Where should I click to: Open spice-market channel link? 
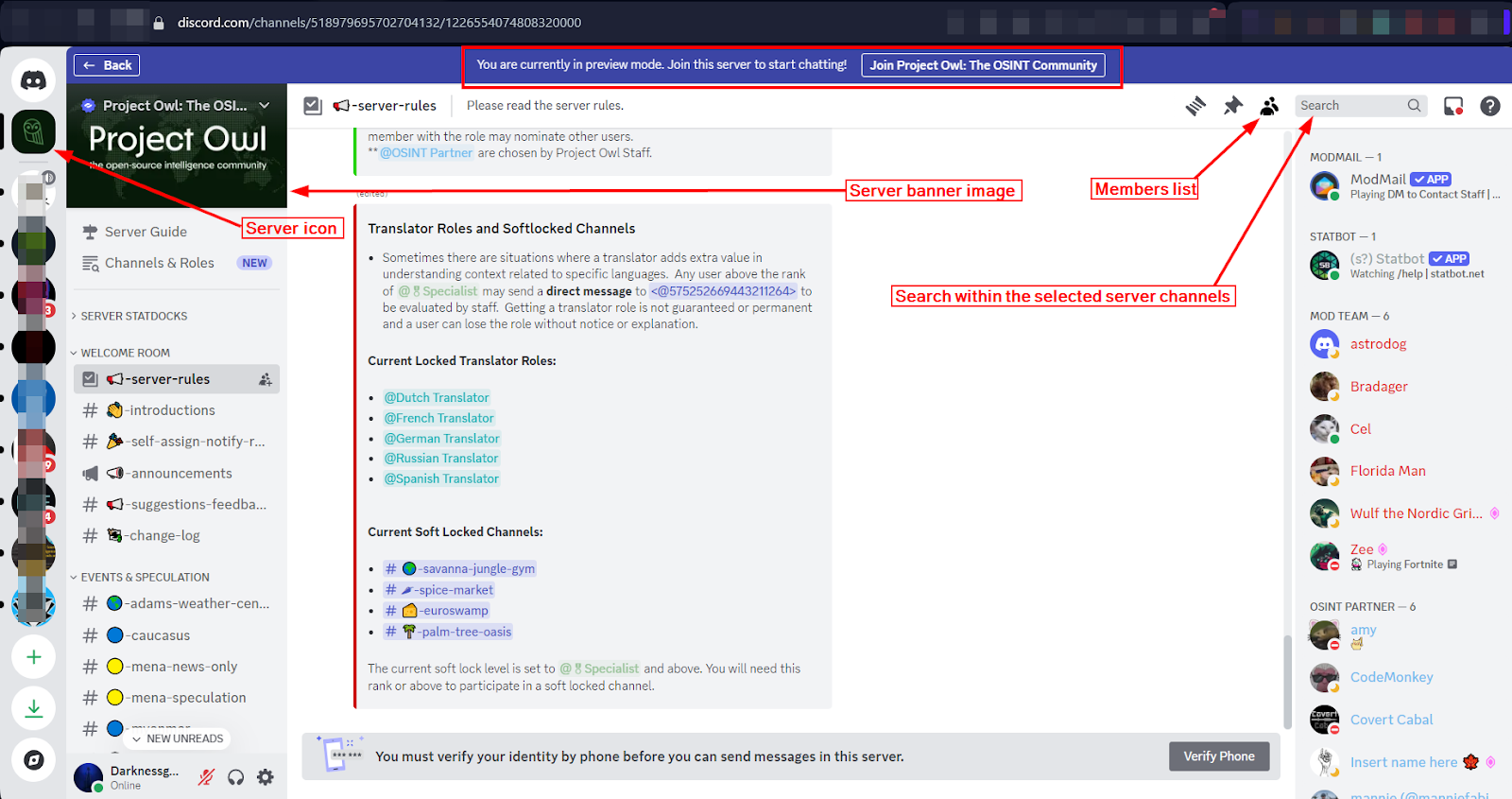click(439, 590)
